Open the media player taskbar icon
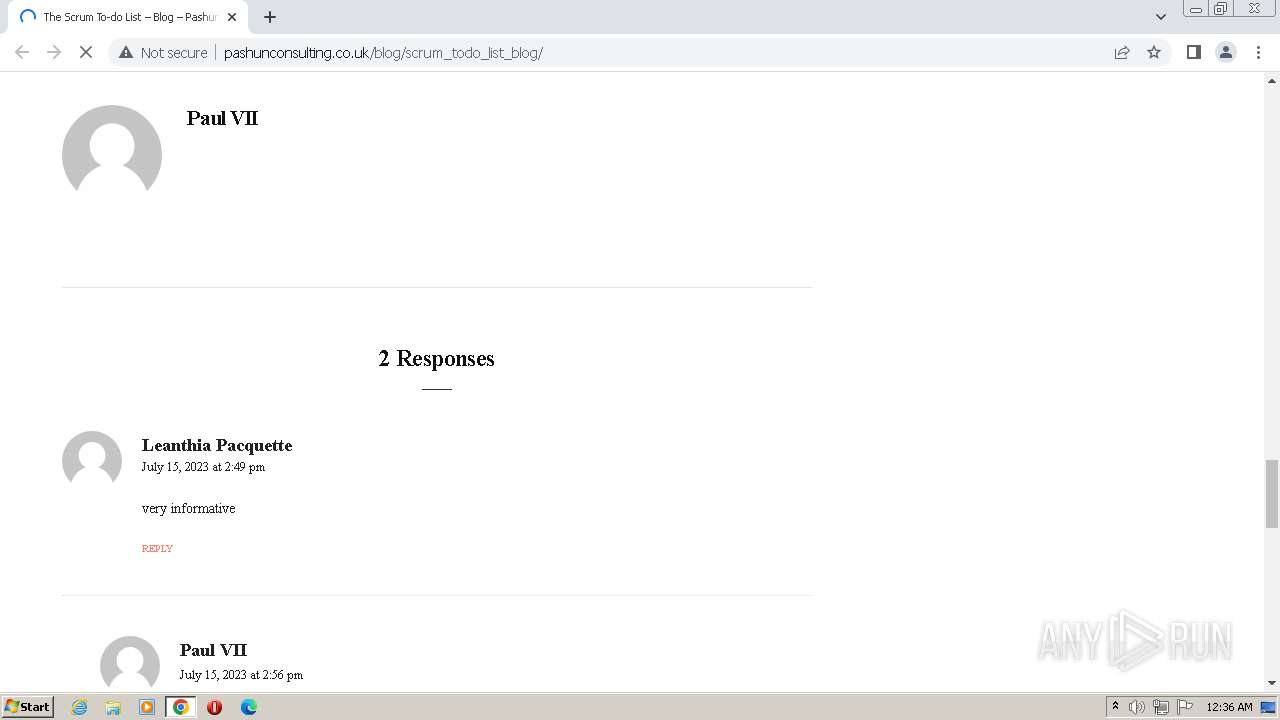 point(147,707)
